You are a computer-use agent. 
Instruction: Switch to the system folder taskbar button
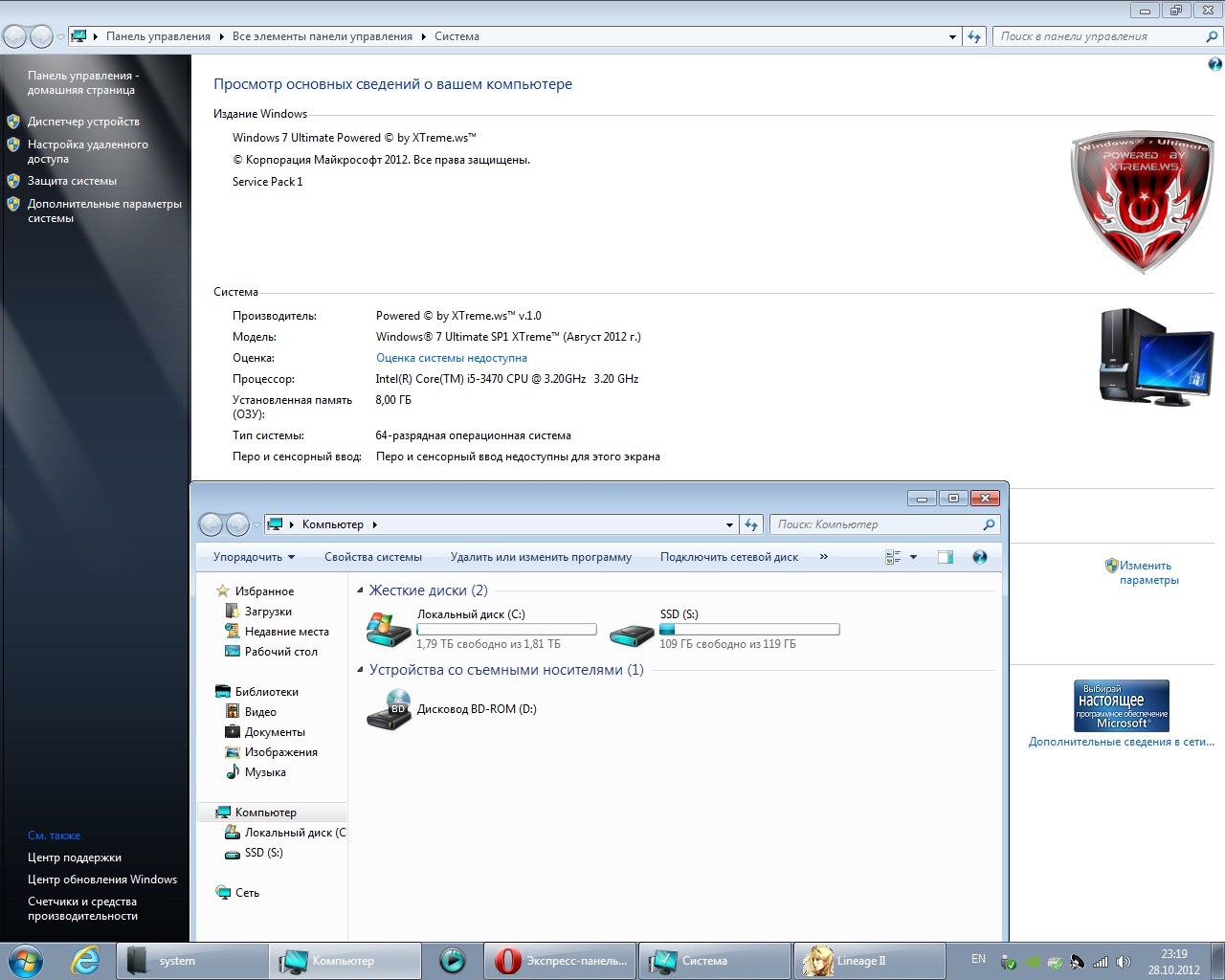(x=192, y=960)
